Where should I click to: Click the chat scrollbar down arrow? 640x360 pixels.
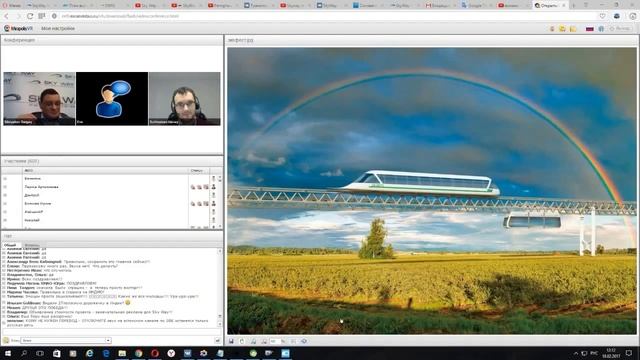point(220,324)
